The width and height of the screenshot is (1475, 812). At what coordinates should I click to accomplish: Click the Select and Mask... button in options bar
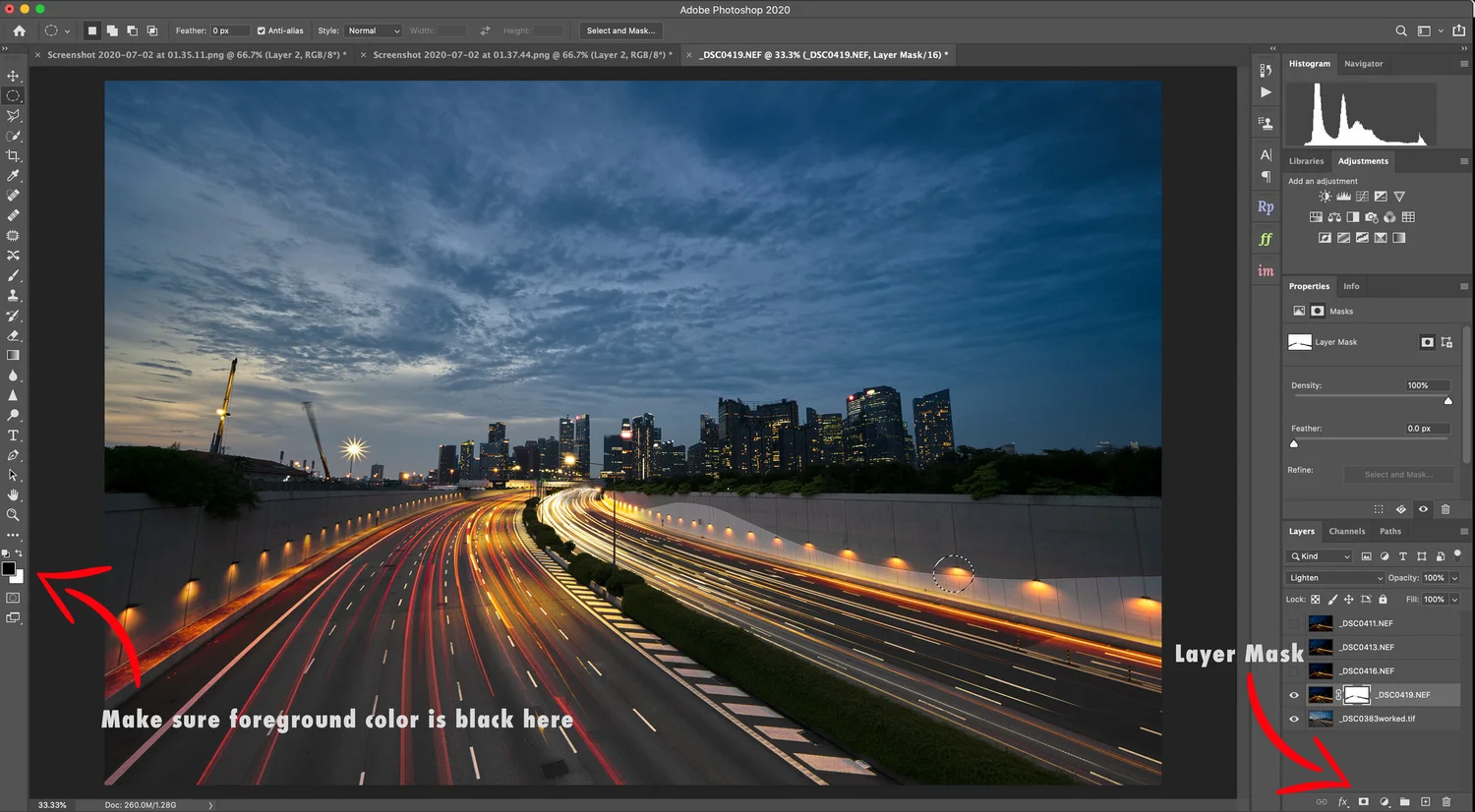620,30
